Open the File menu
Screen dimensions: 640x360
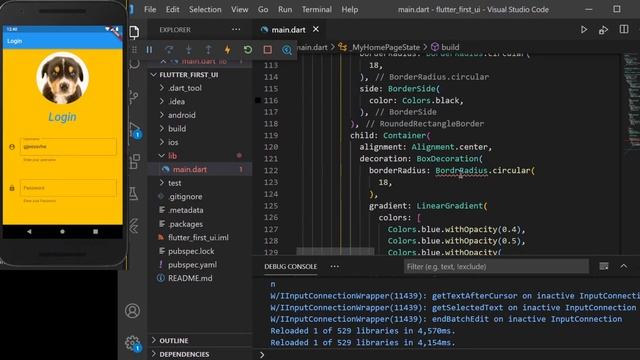coord(150,9)
